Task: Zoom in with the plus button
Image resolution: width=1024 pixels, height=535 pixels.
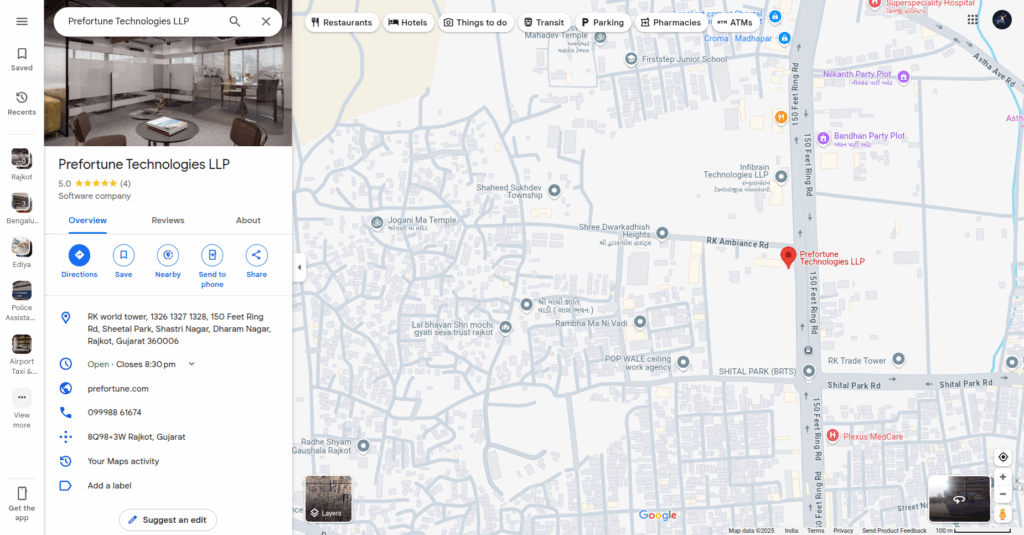Action: point(1003,478)
